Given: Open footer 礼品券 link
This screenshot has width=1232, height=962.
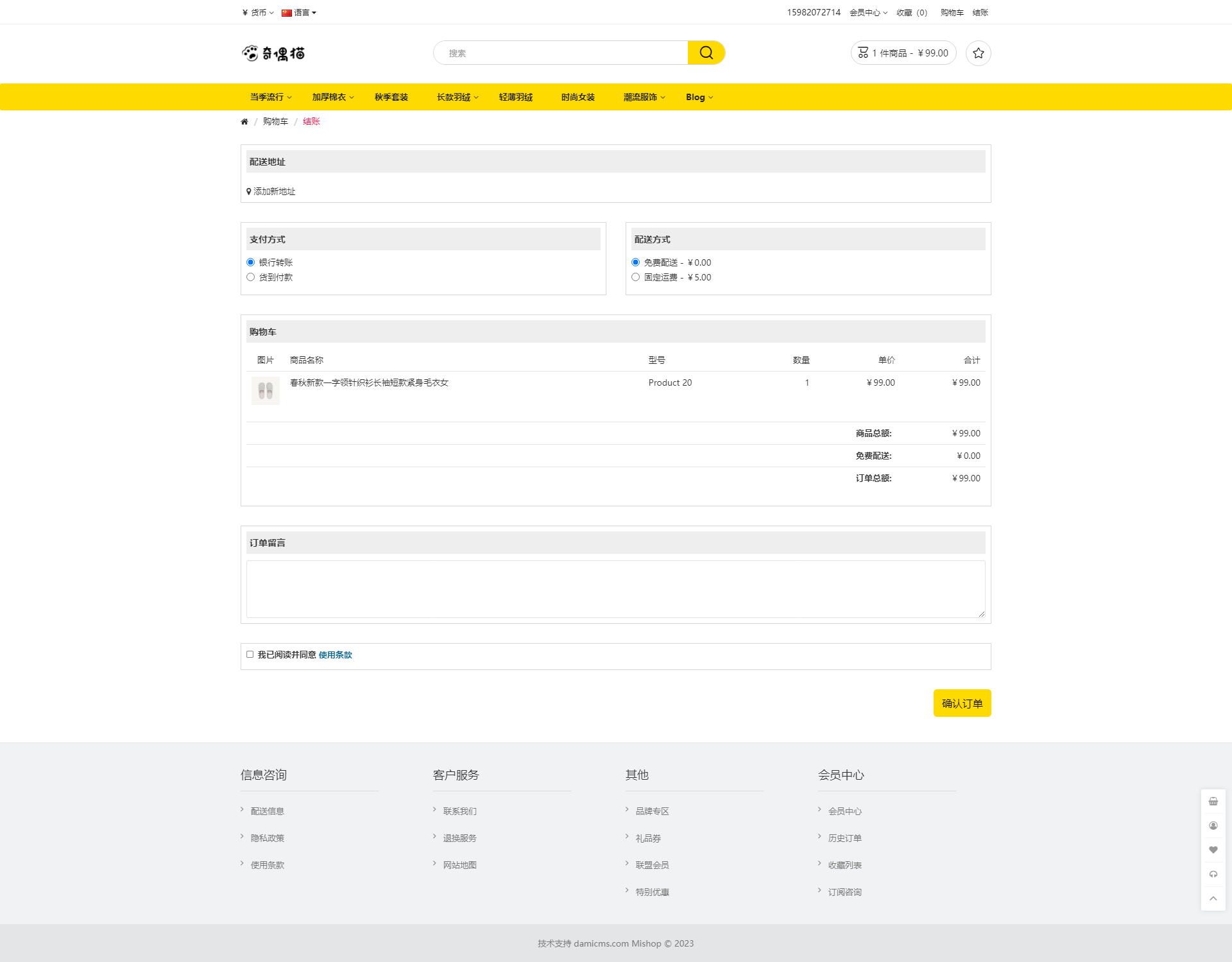Looking at the screenshot, I should tap(648, 839).
